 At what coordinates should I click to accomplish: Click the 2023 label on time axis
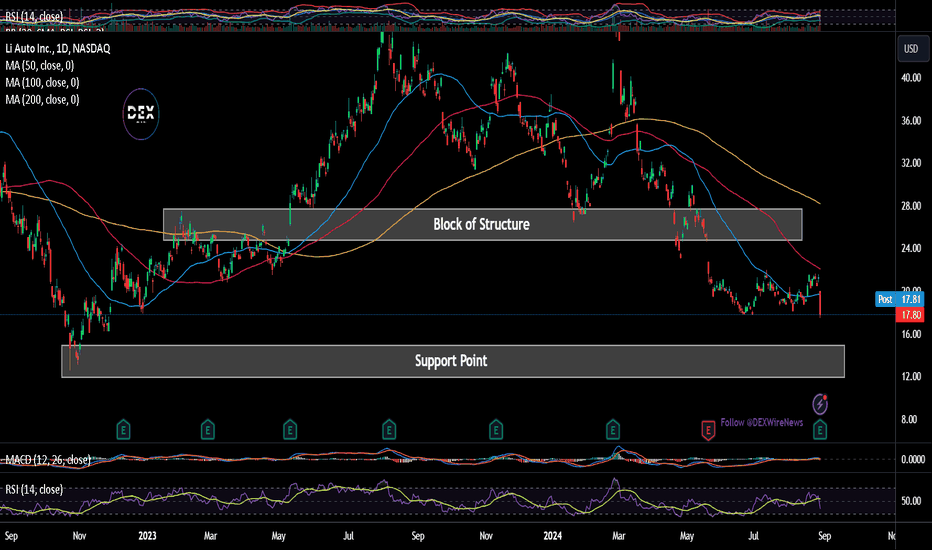[147, 536]
